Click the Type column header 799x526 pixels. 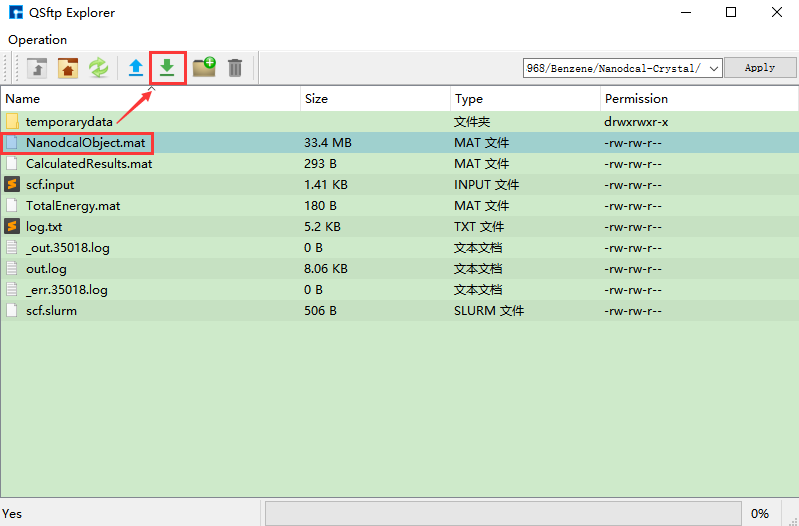(525, 99)
